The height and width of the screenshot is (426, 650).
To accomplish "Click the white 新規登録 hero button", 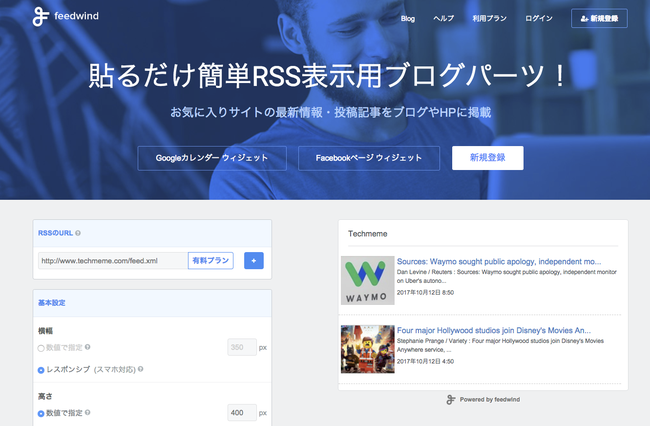I will 488,157.
